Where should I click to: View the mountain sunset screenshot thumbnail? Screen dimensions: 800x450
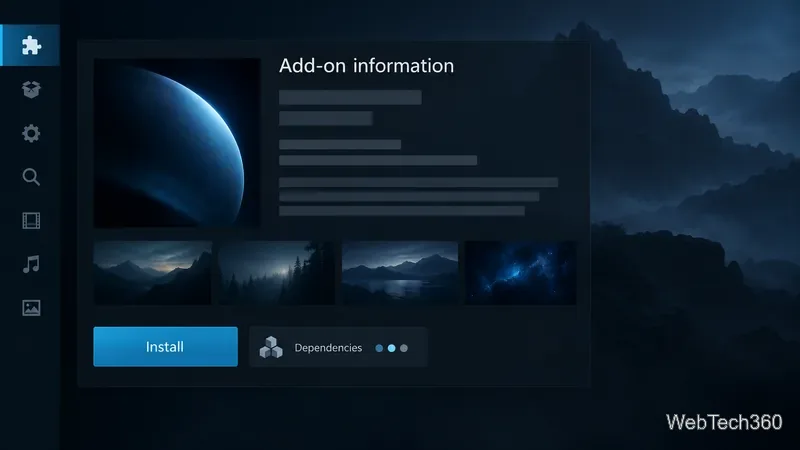(153, 273)
